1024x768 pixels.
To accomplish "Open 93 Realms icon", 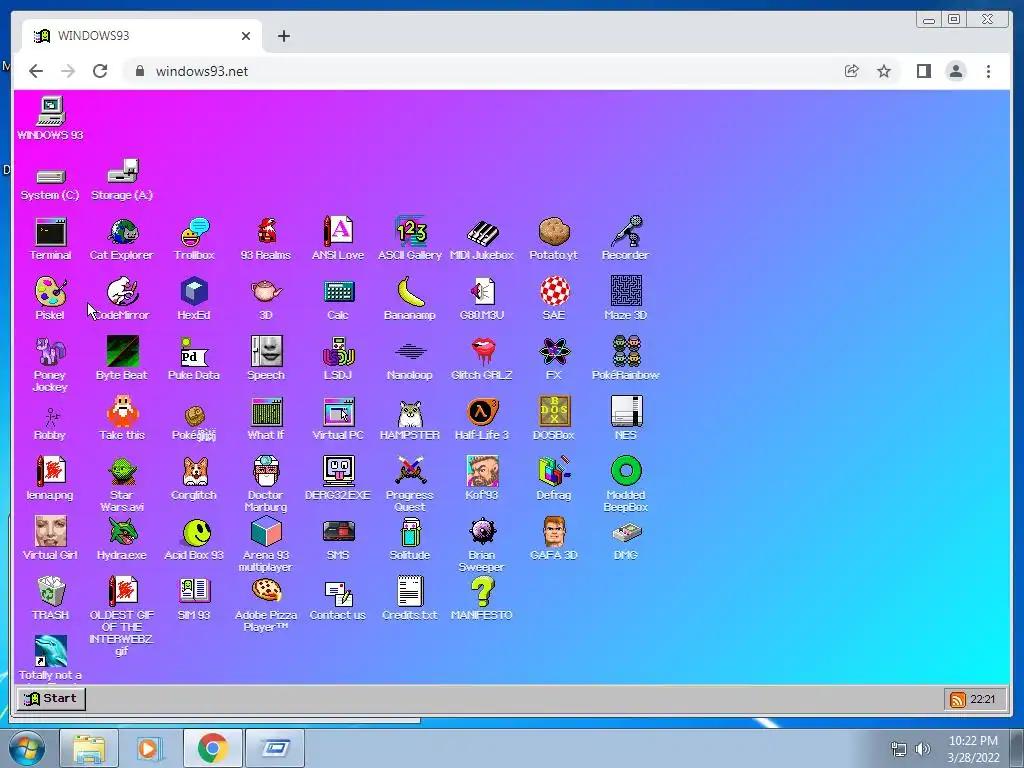I will click(266, 238).
